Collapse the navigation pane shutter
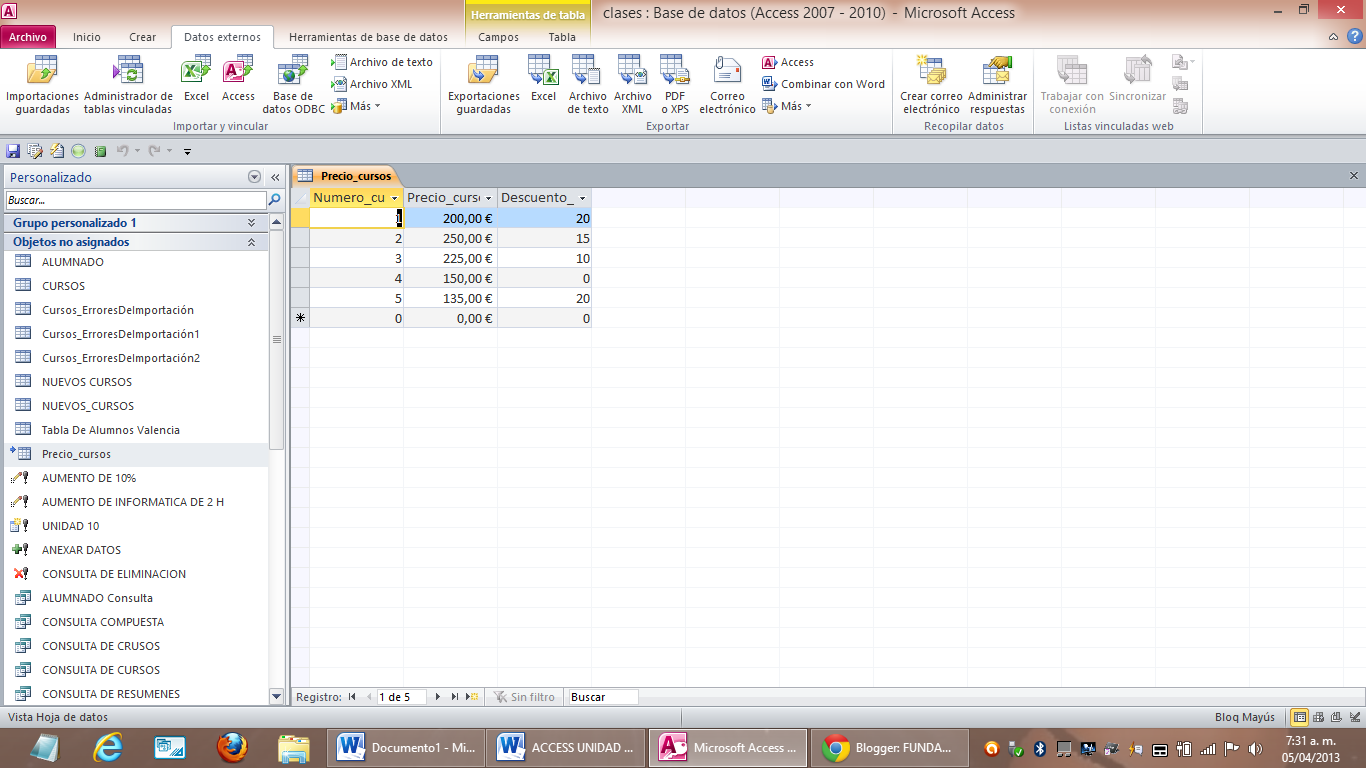Screen dimensions: 1366x768 [x=275, y=176]
